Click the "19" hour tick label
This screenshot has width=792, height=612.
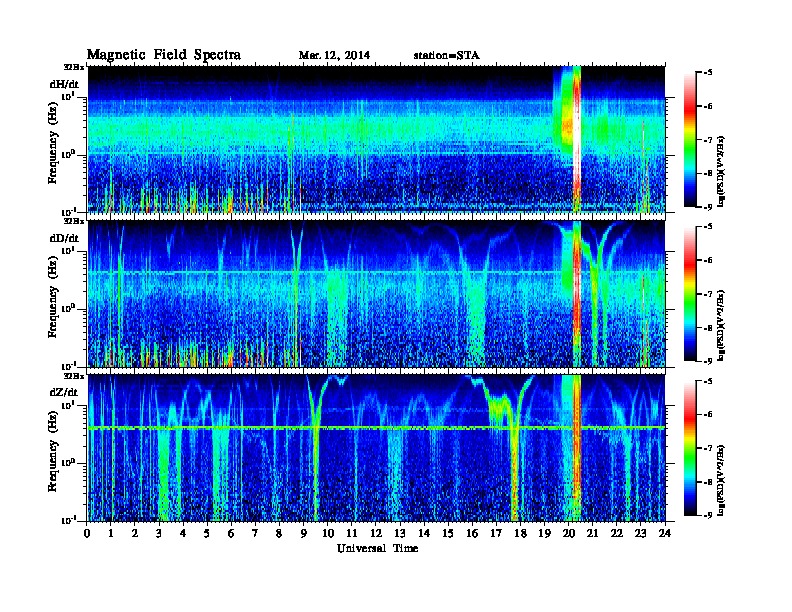544,533
